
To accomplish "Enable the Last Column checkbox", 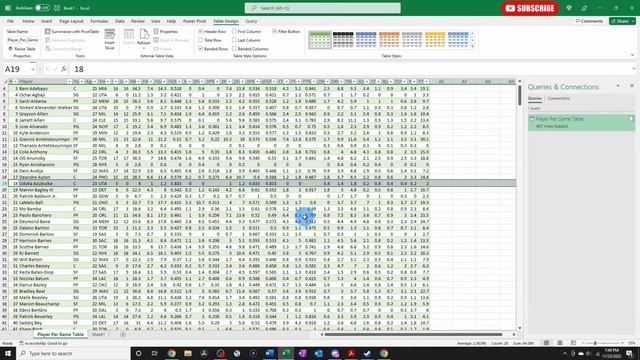I will (x=234, y=40).
